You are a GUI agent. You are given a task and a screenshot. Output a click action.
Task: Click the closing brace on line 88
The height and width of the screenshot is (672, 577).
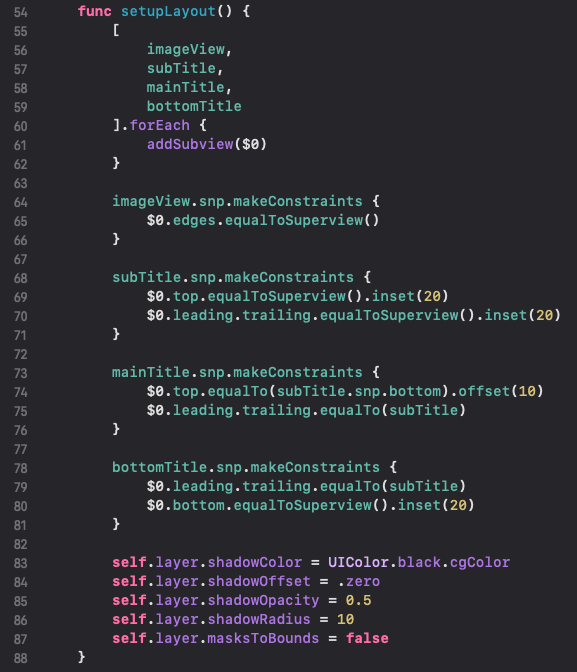click(x=81, y=657)
